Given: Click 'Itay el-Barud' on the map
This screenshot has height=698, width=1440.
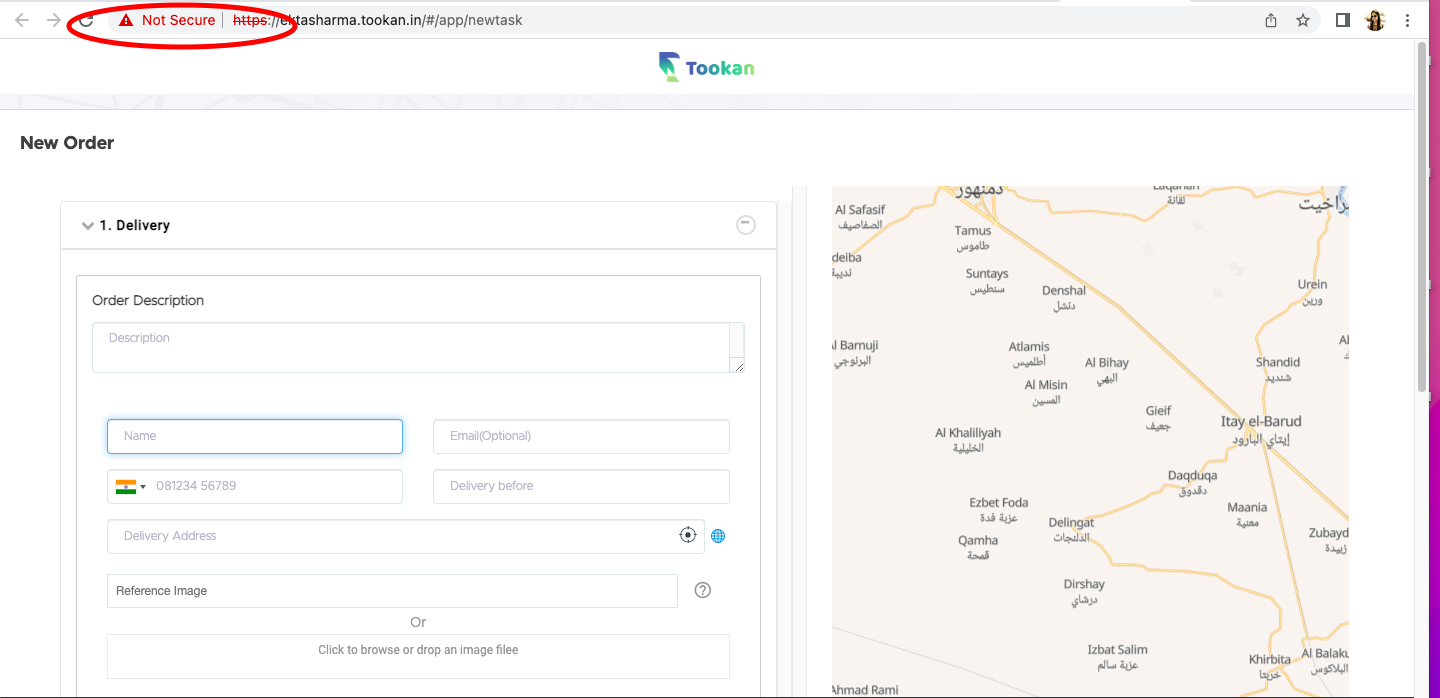Looking at the screenshot, I should coord(1261,421).
